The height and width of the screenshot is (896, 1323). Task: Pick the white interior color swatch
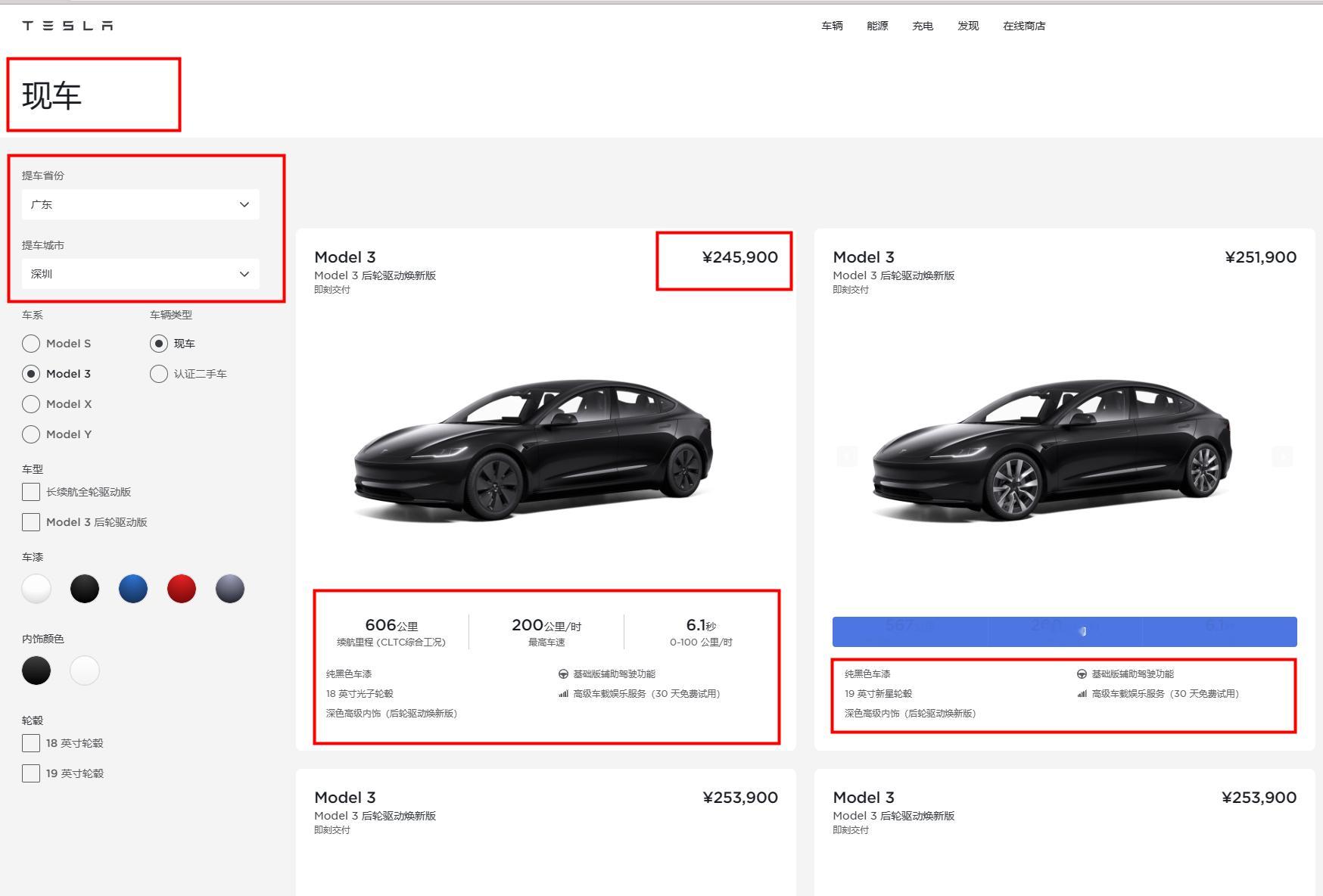click(x=85, y=670)
